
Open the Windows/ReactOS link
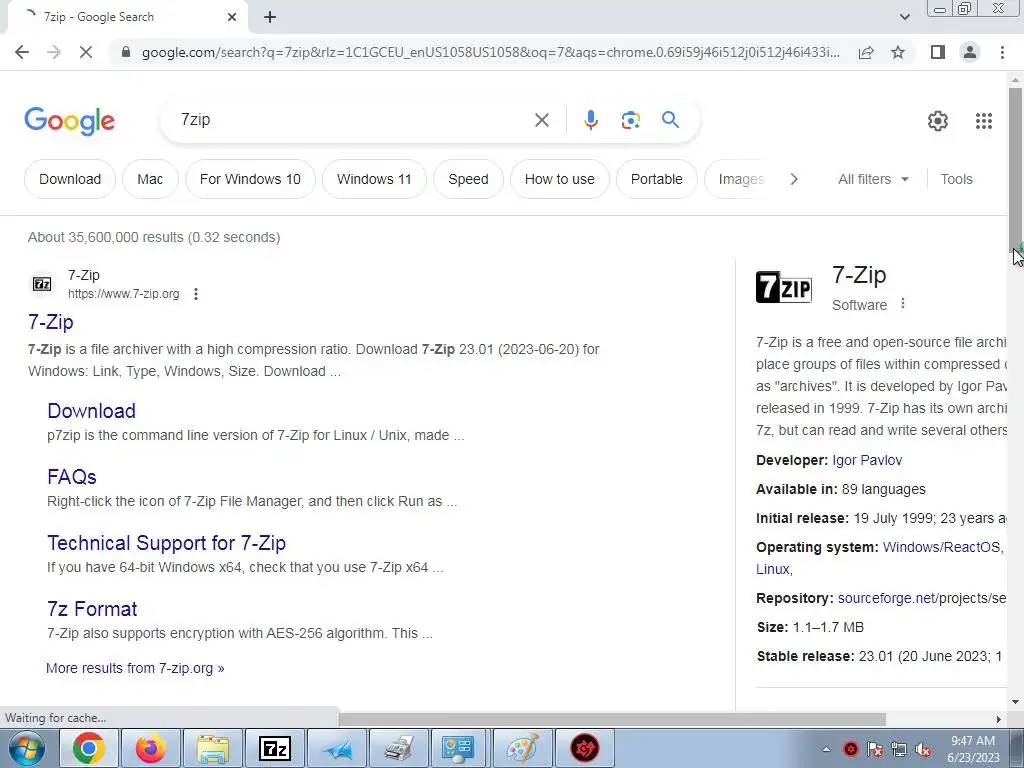click(x=941, y=547)
